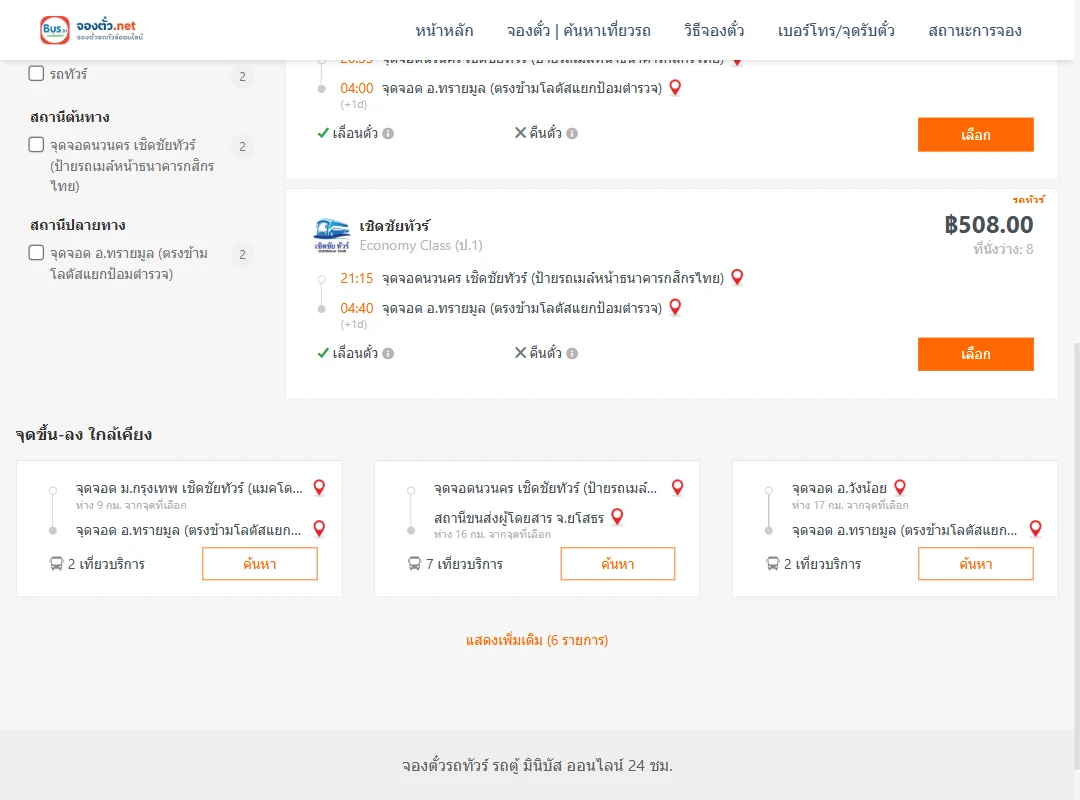Click the 04:40 arrival time
Viewport: 1080px width, 800px height.
(x=356, y=308)
